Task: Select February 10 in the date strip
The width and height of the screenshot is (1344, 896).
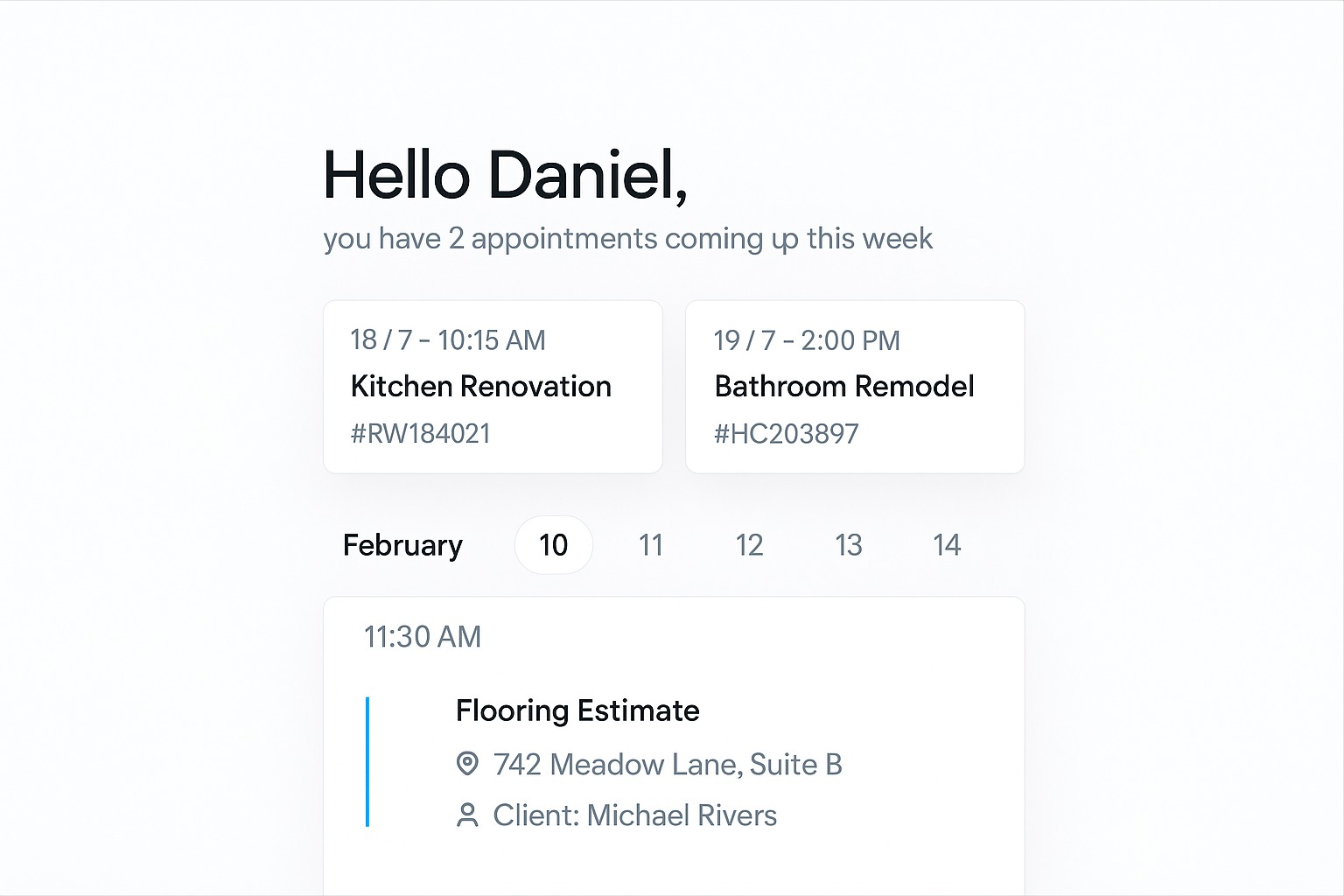Action: (553, 545)
